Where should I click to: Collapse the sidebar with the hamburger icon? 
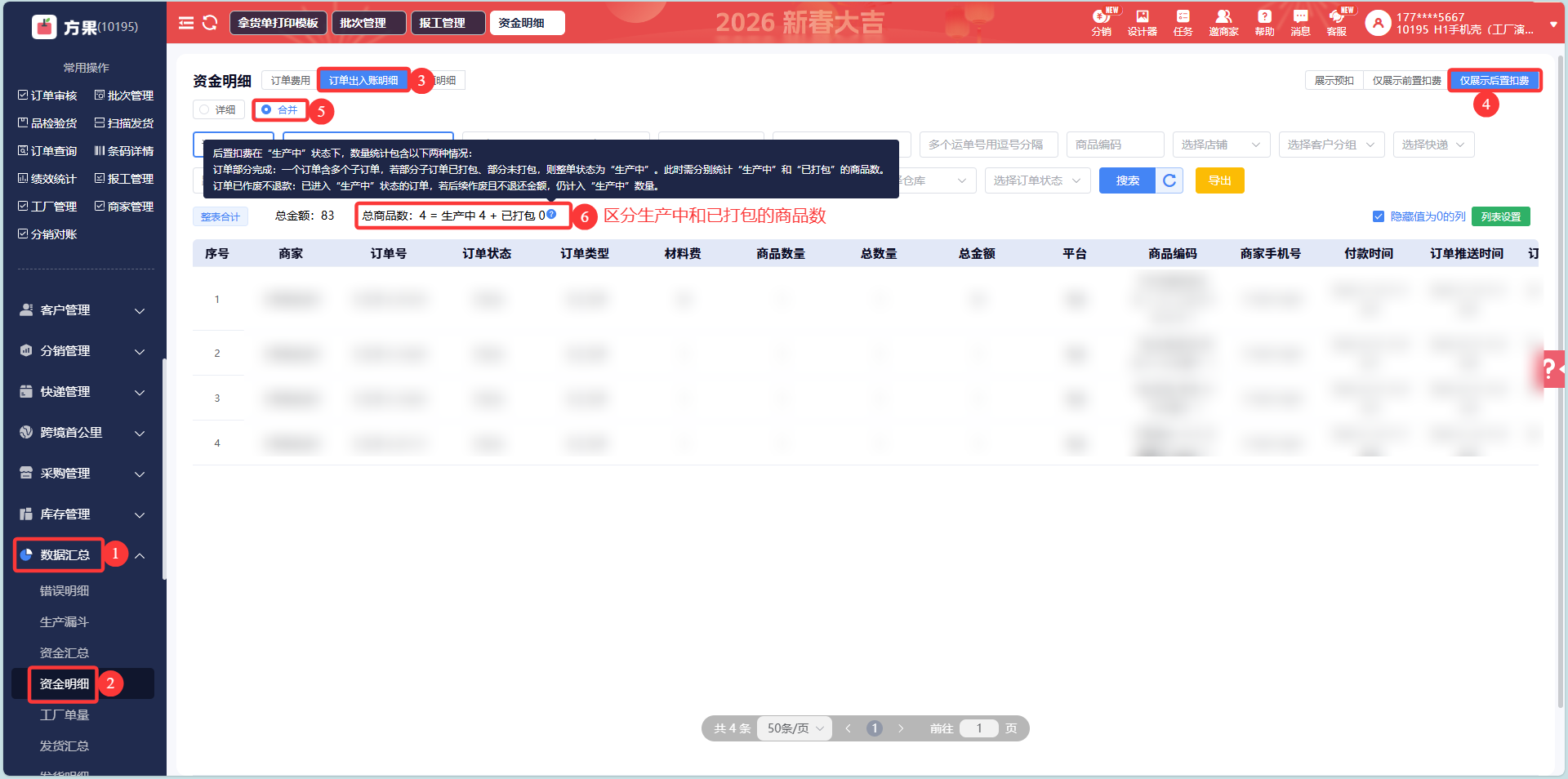point(186,23)
